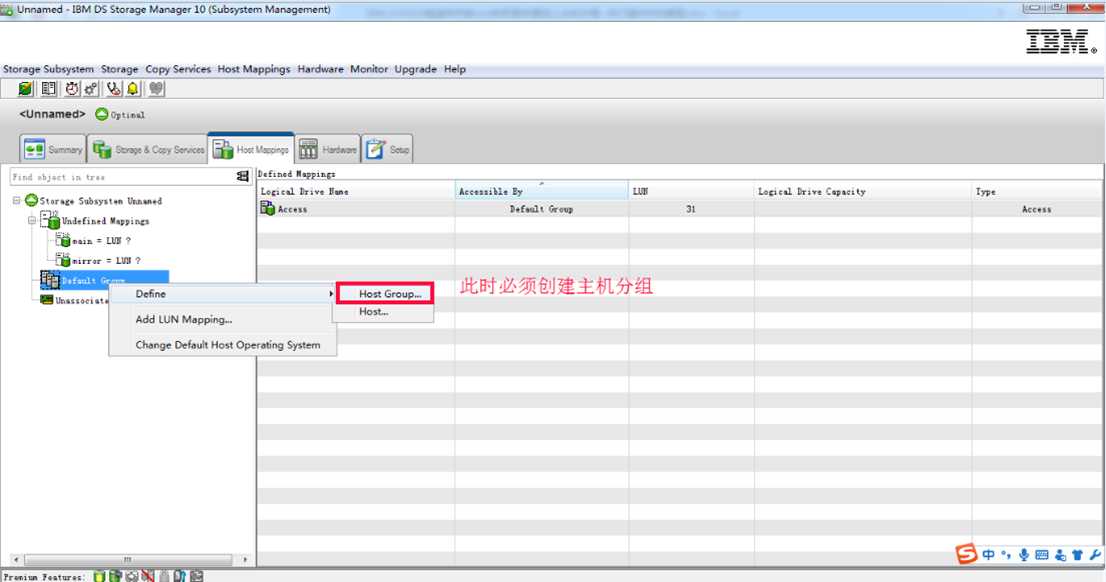Click the tree panel left scroll arrow
Image resolution: width=1106 pixels, height=582 pixels.
[x=16, y=559]
